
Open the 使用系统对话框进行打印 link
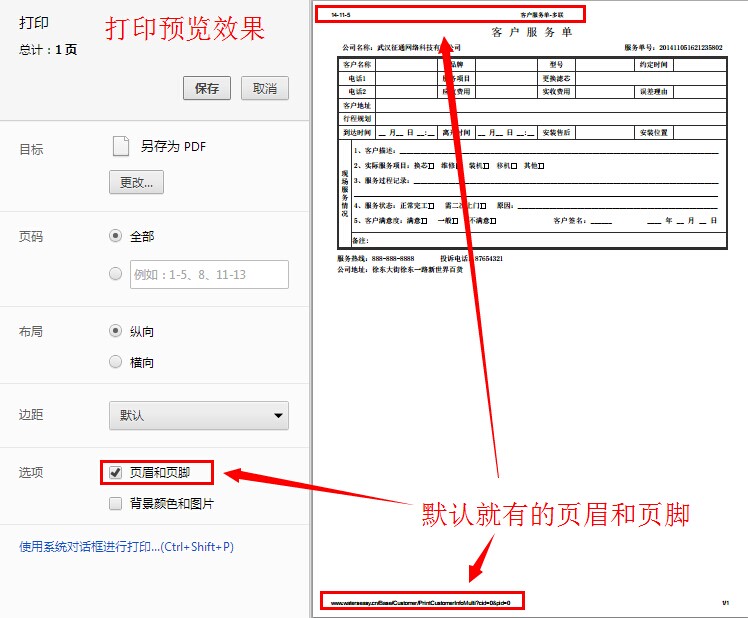(x=127, y=547)
